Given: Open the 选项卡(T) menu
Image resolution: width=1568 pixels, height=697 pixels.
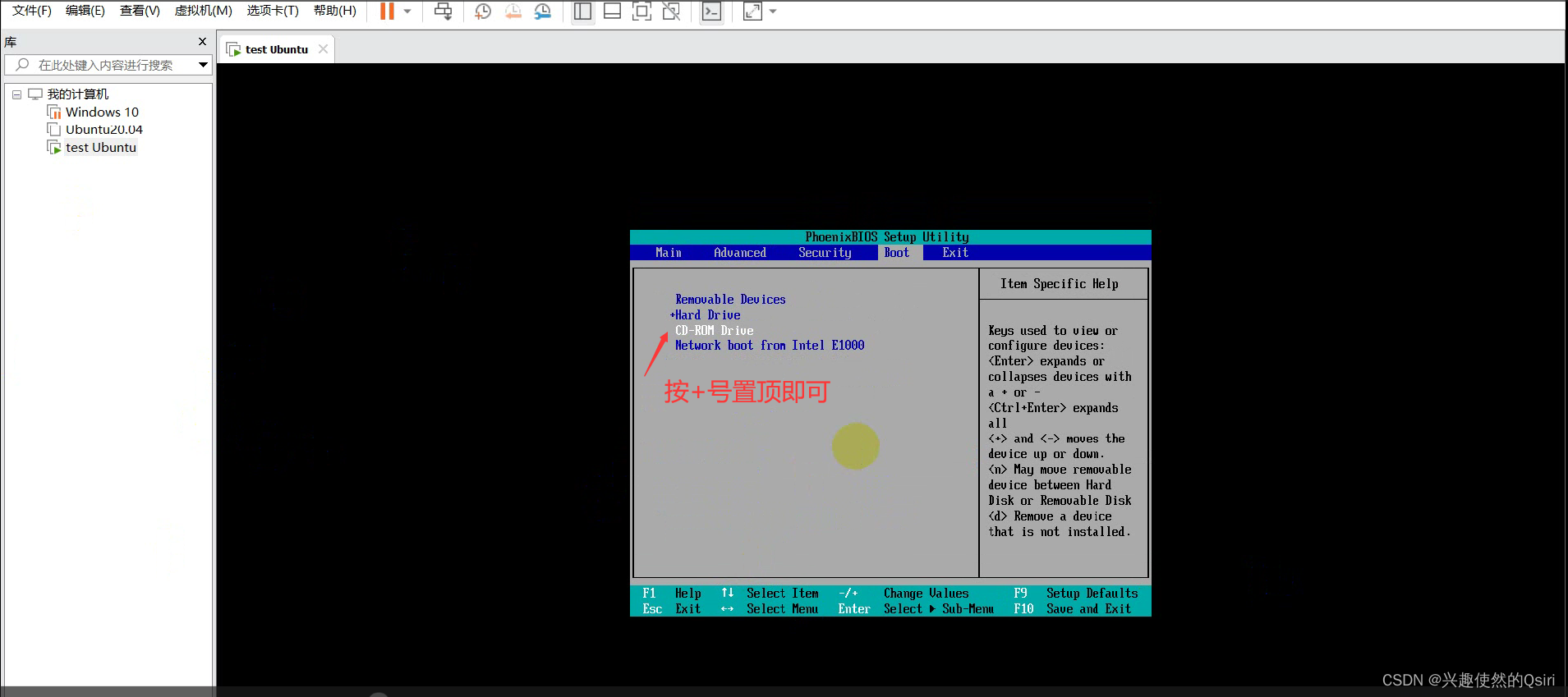Looking at the screenshot, I should click(273, 11).
